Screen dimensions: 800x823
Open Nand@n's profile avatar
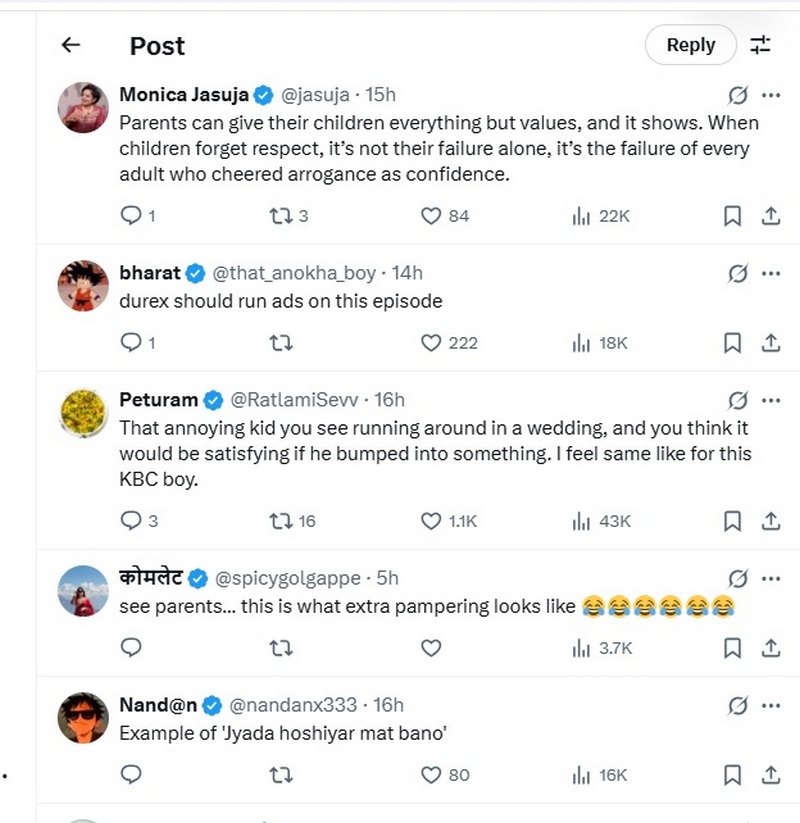tap(83, 717)
